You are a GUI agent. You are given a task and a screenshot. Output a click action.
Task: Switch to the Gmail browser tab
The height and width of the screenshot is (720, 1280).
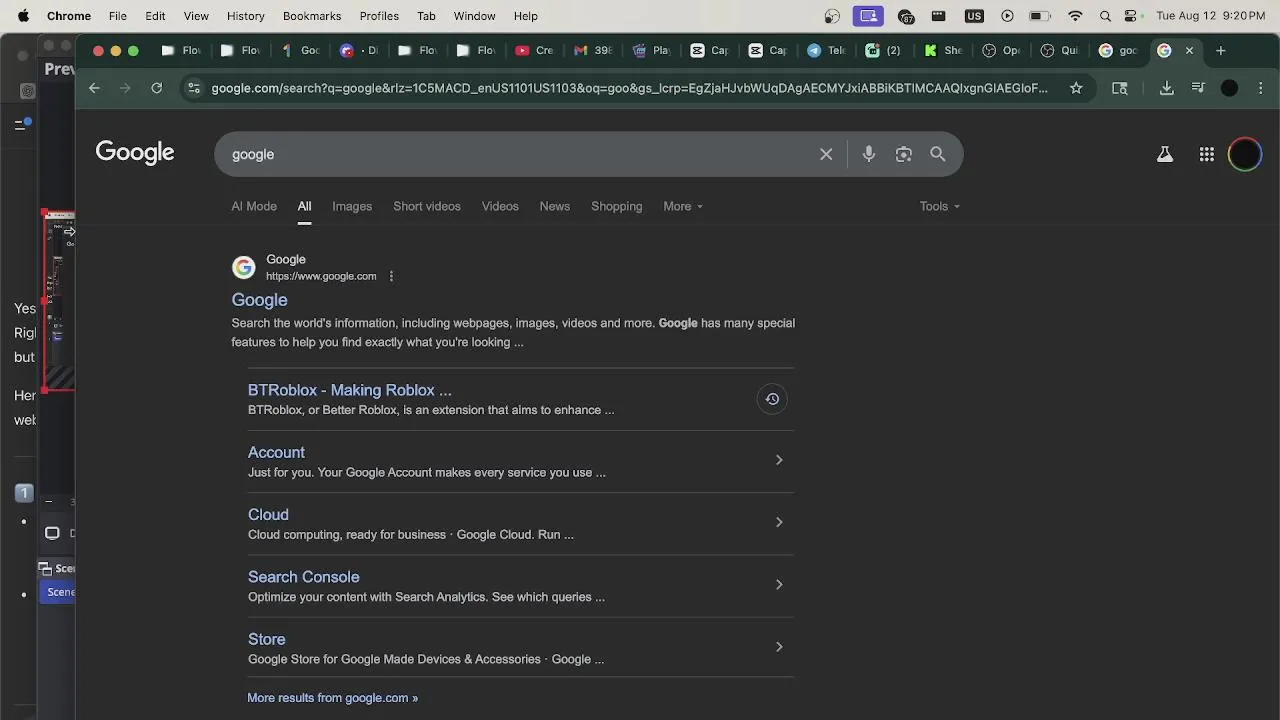tap(593, 50)
